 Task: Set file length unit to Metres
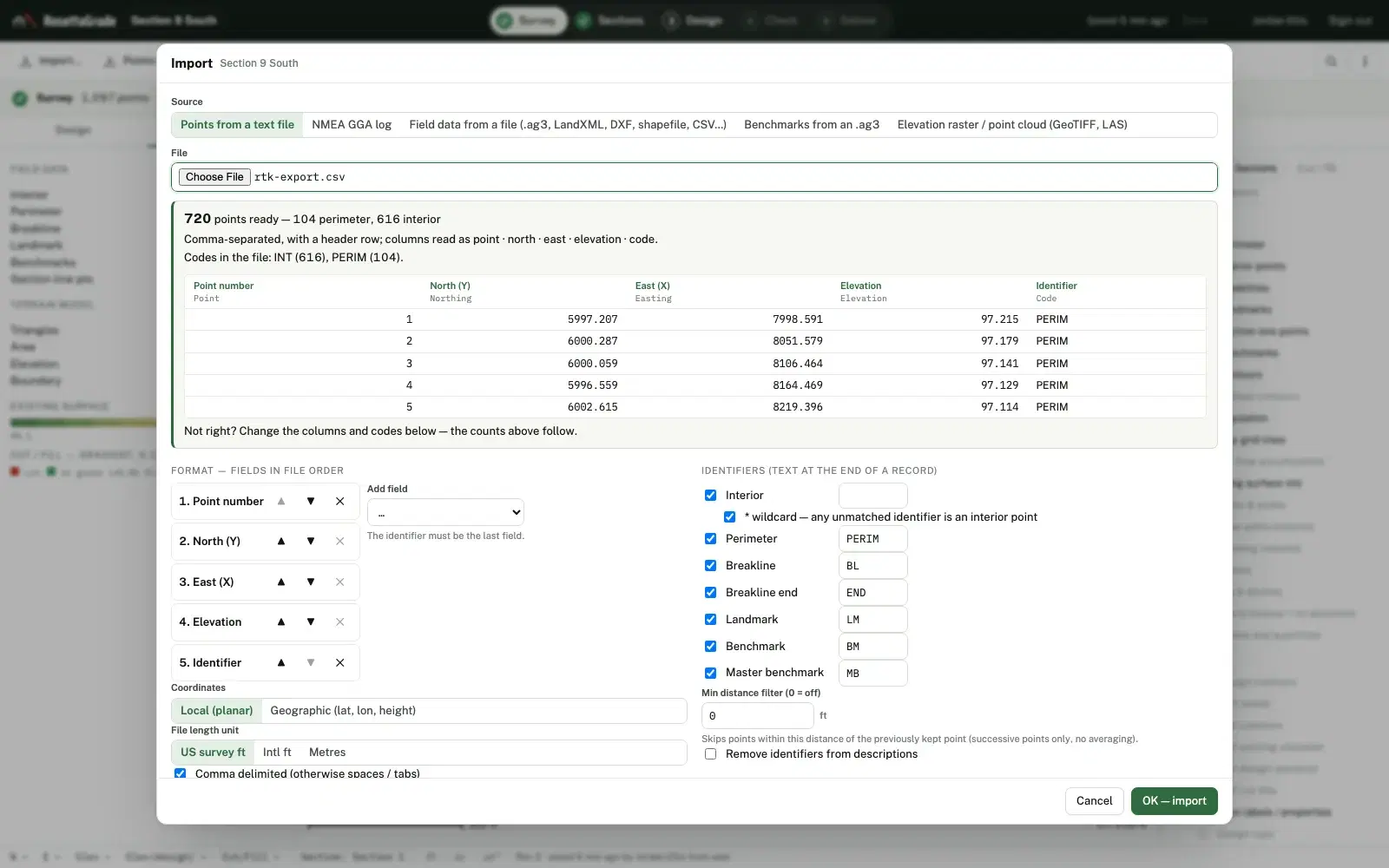pos(327,753)
